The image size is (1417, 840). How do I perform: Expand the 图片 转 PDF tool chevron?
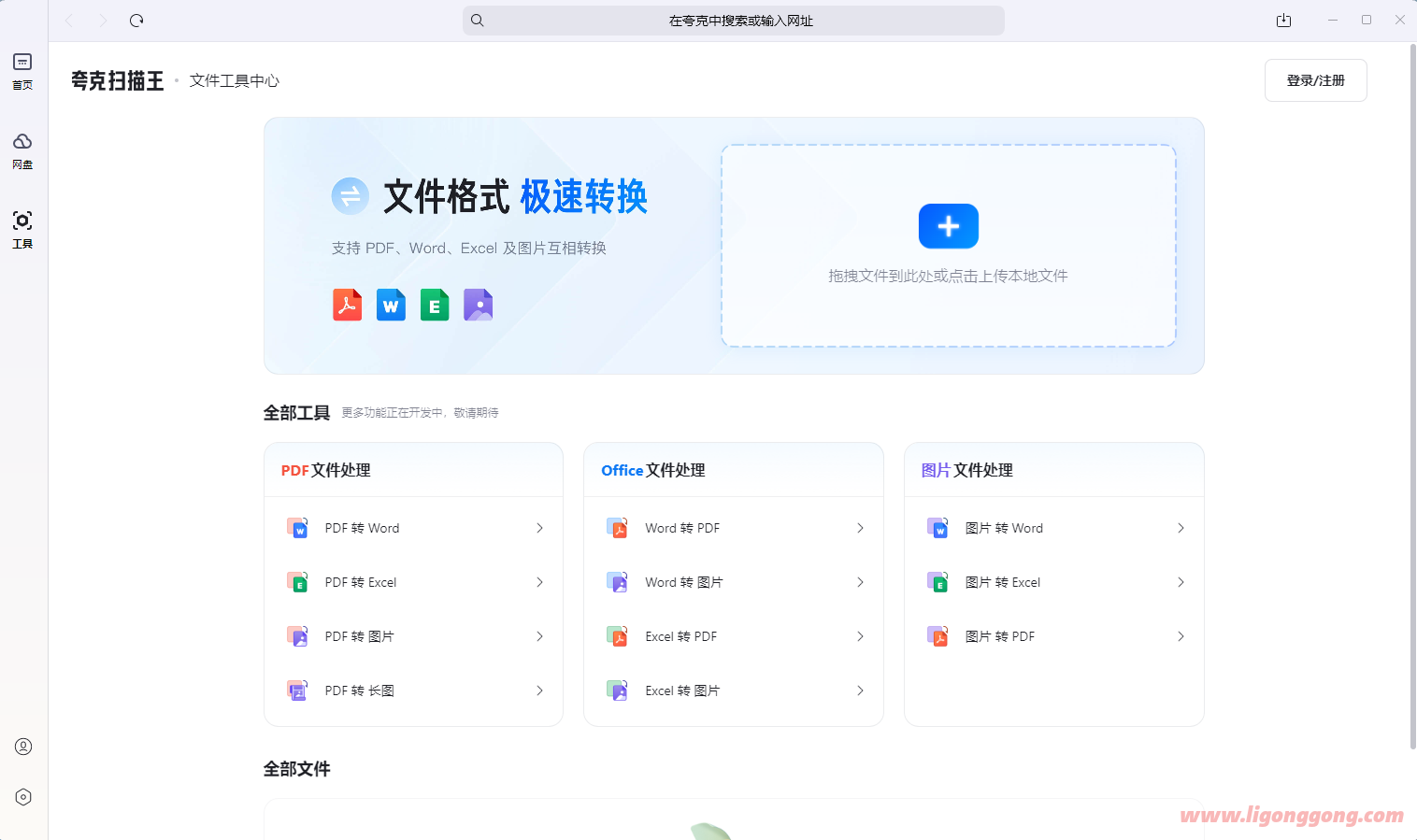click(x=1181, y=636)
